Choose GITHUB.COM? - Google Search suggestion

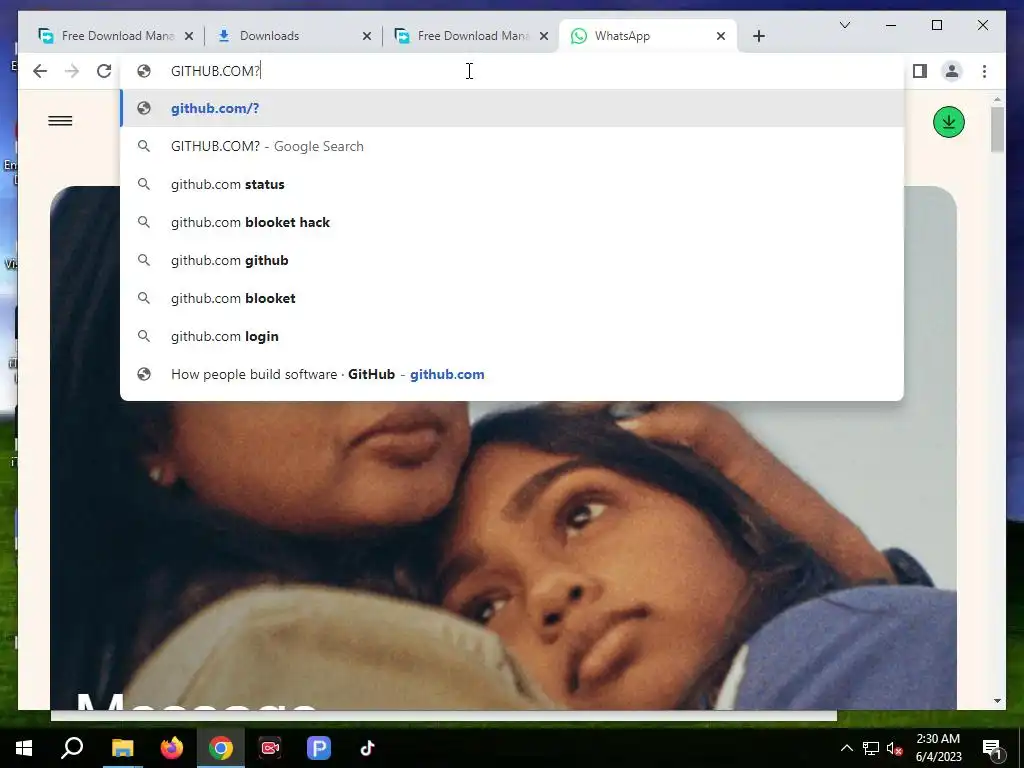coord(512,146)
